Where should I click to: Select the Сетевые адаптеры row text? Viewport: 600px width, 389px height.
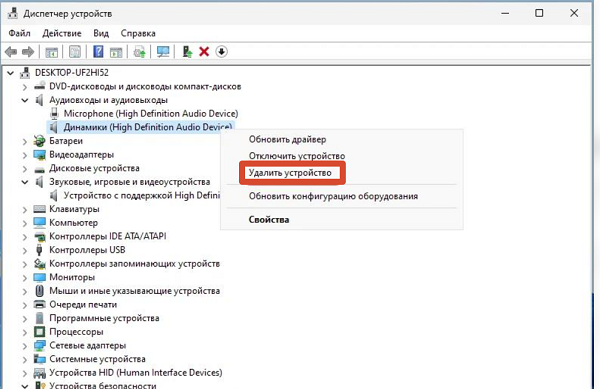tap(88, 345)
